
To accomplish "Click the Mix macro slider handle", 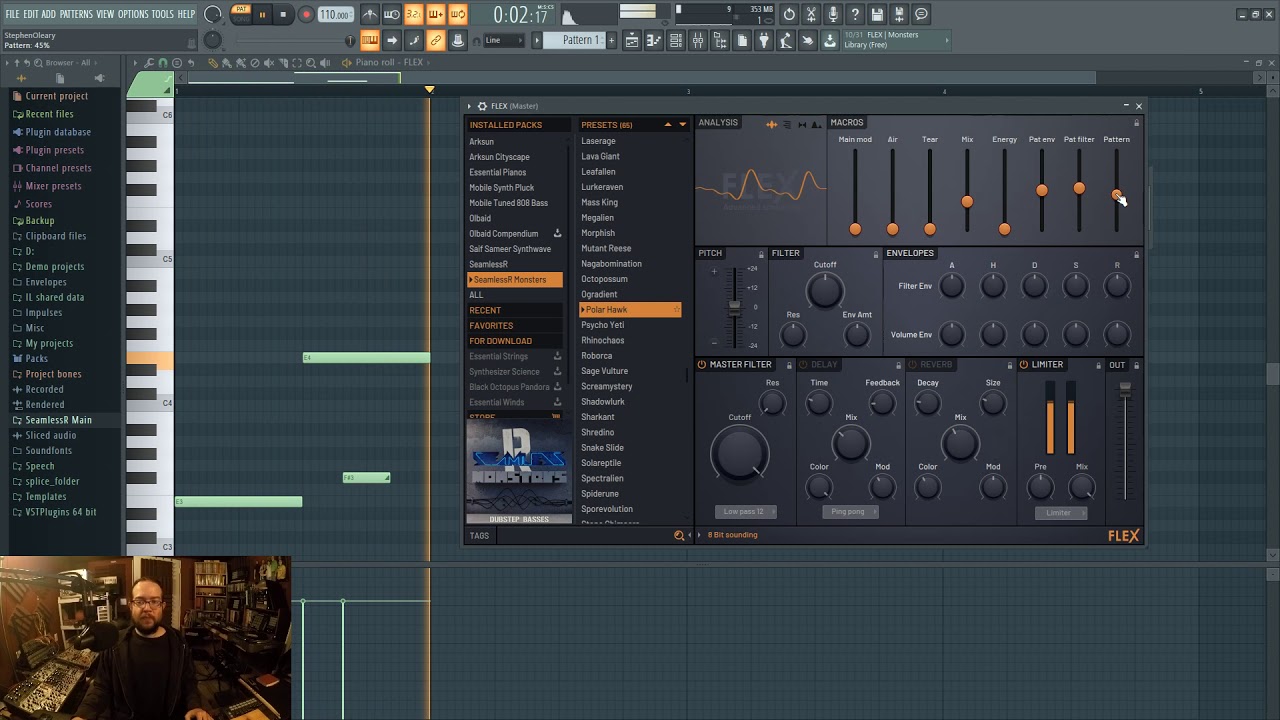I will [967, 202].
